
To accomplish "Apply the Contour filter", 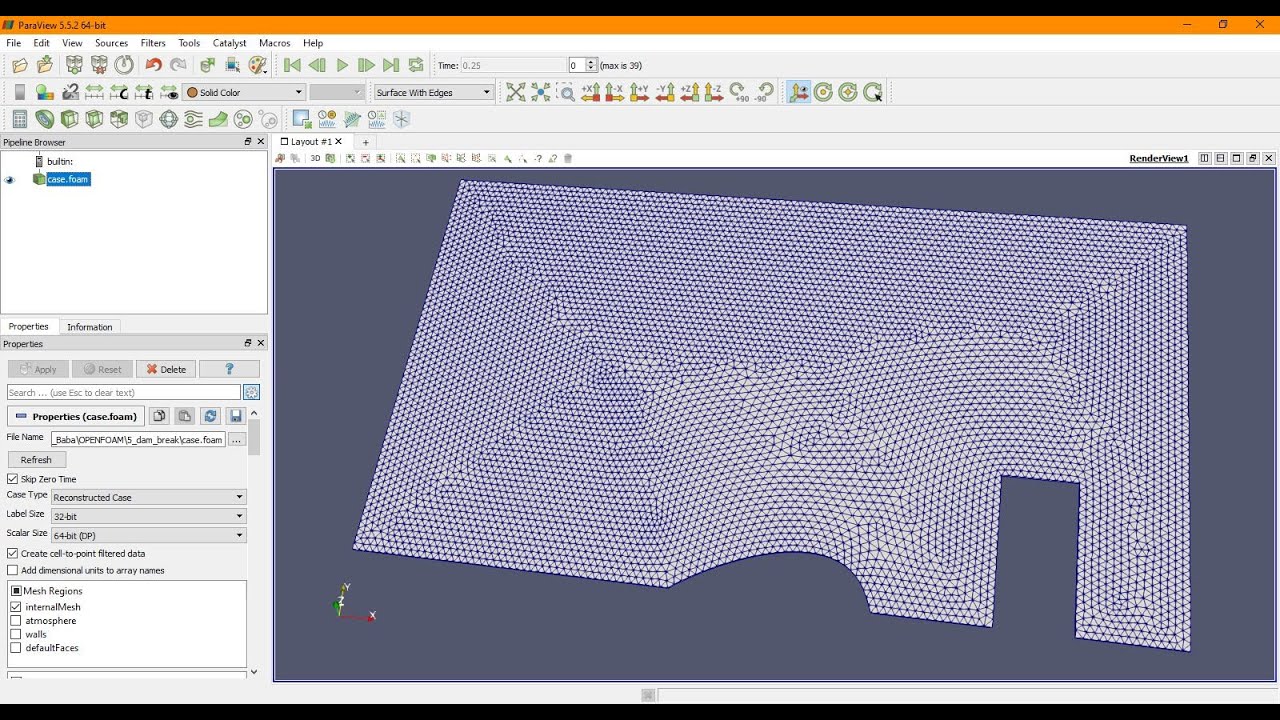I will (45, 119).
